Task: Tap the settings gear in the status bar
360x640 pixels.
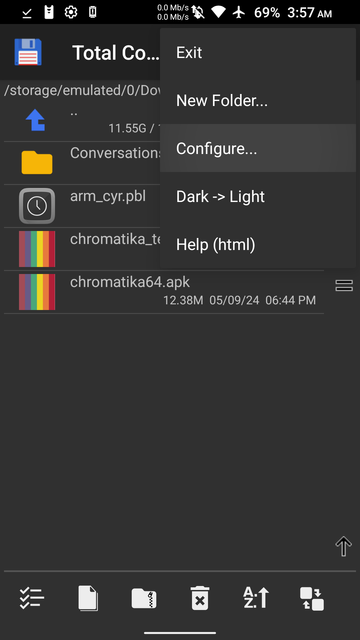Action: pyautogui.click(x=71, y=12)
